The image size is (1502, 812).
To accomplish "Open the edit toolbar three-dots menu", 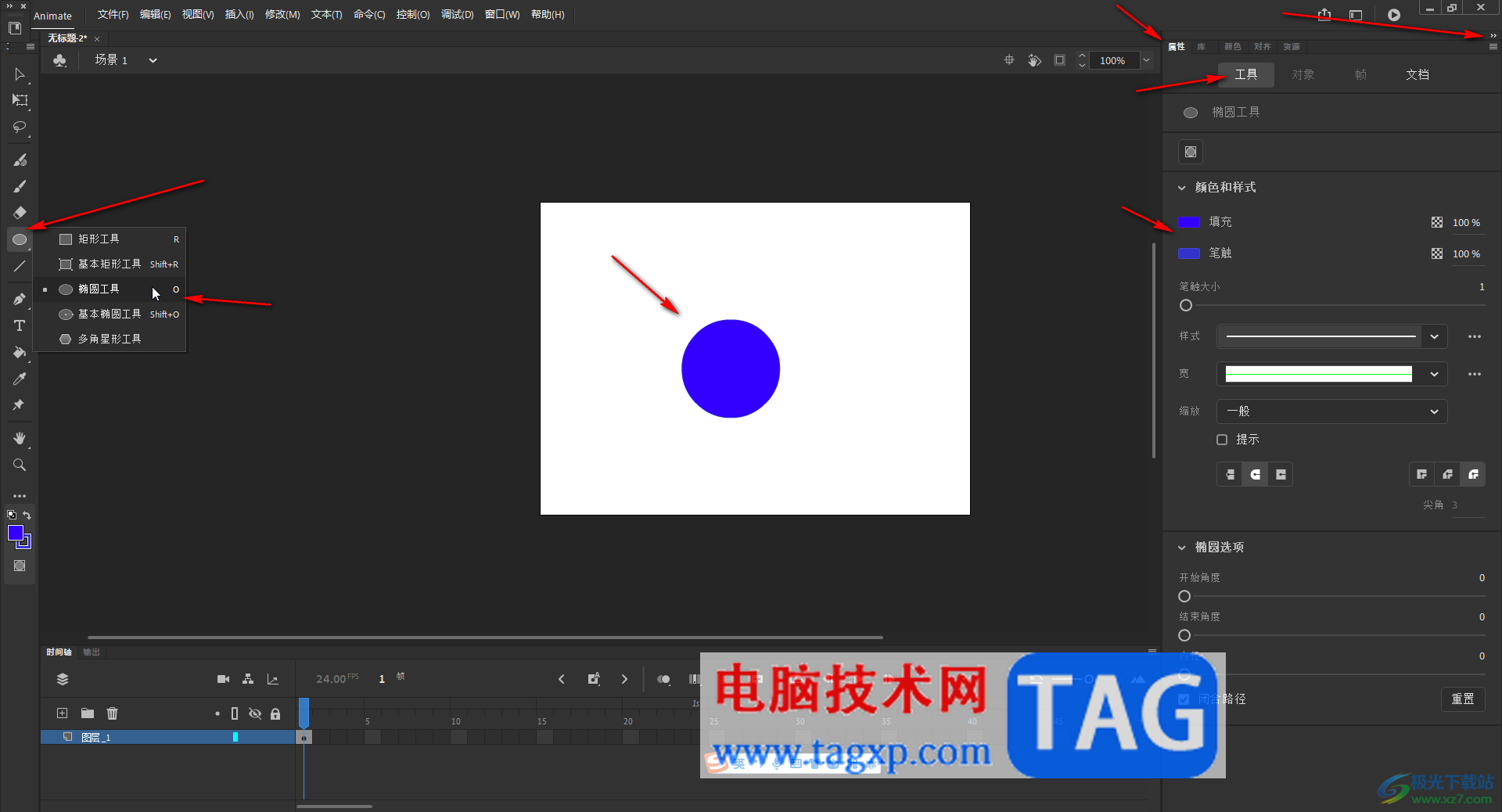I will (20, 496).
